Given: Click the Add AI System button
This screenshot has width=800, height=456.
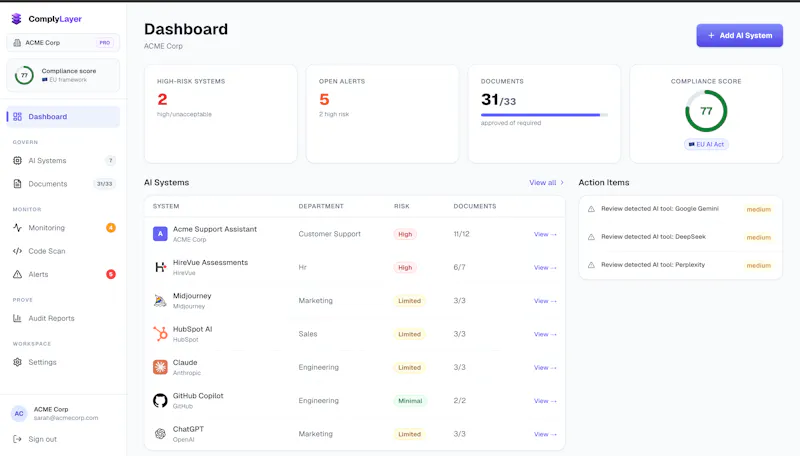Looking at the screenshot, I should [739, 36].
